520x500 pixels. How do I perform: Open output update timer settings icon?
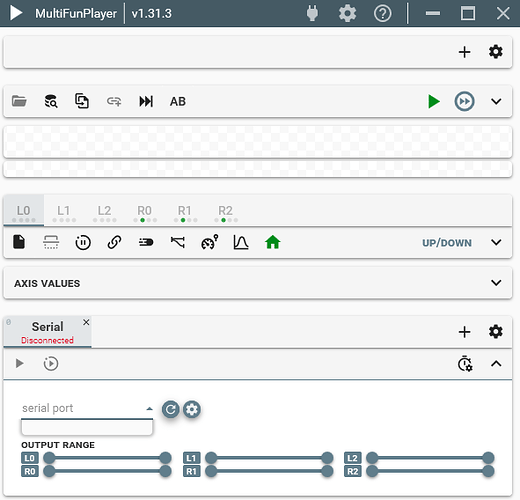point(465,364)
